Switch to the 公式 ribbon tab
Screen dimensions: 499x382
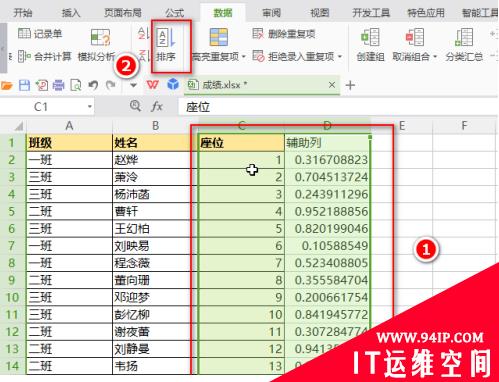(x=174, y=13)
